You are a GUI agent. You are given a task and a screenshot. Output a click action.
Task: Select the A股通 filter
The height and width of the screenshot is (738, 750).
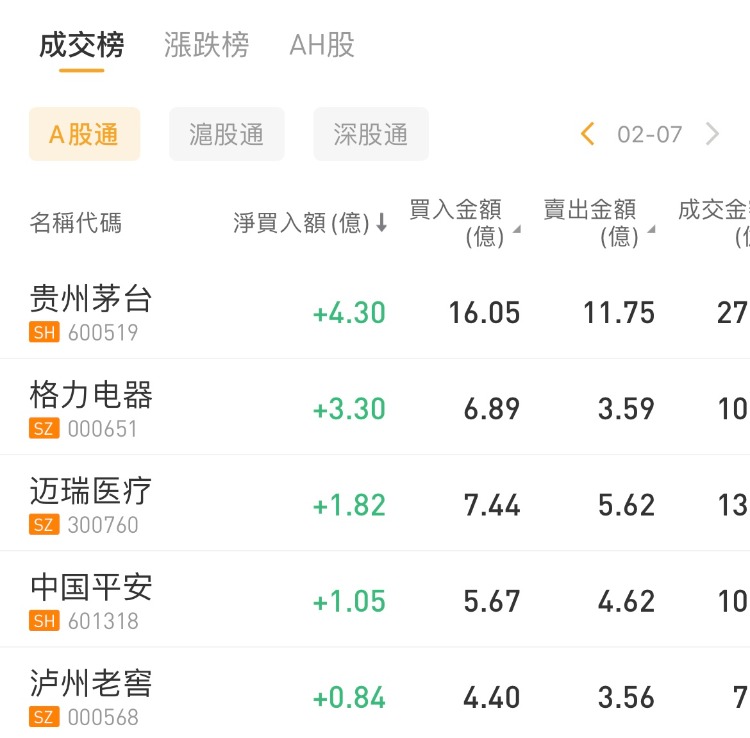coord(84,134)
